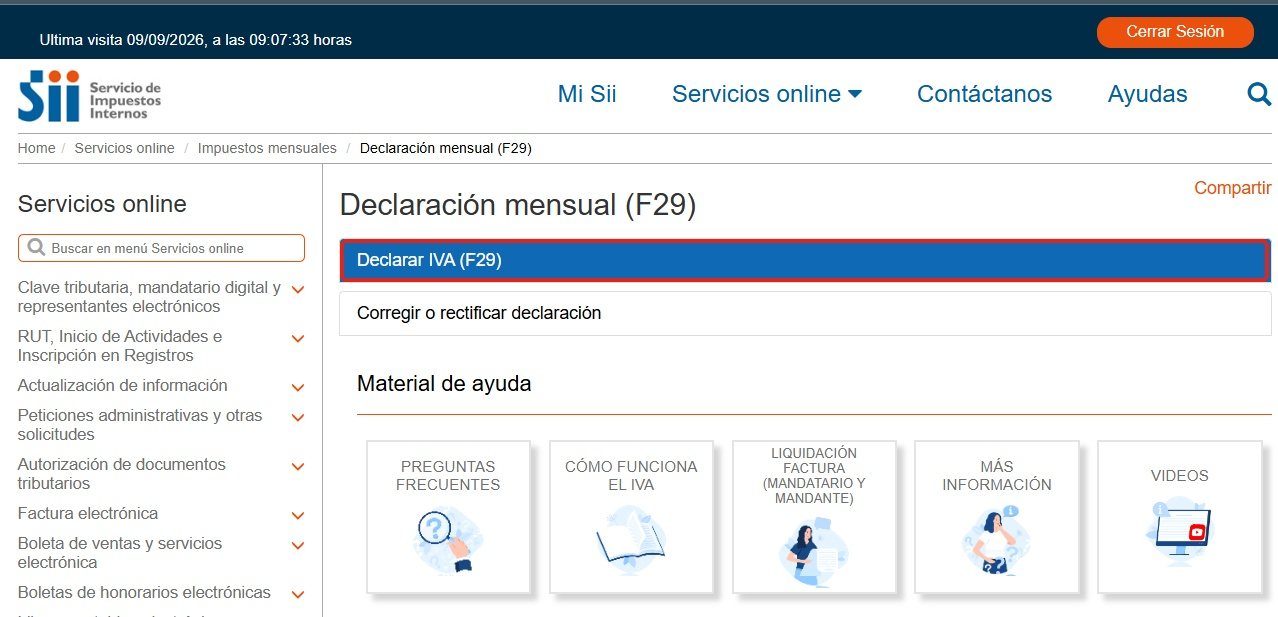The height and width of the screenshot is (617, 1278).
Task: Select Declarar IVA (F29) option
Action: (x=805, y=260)
